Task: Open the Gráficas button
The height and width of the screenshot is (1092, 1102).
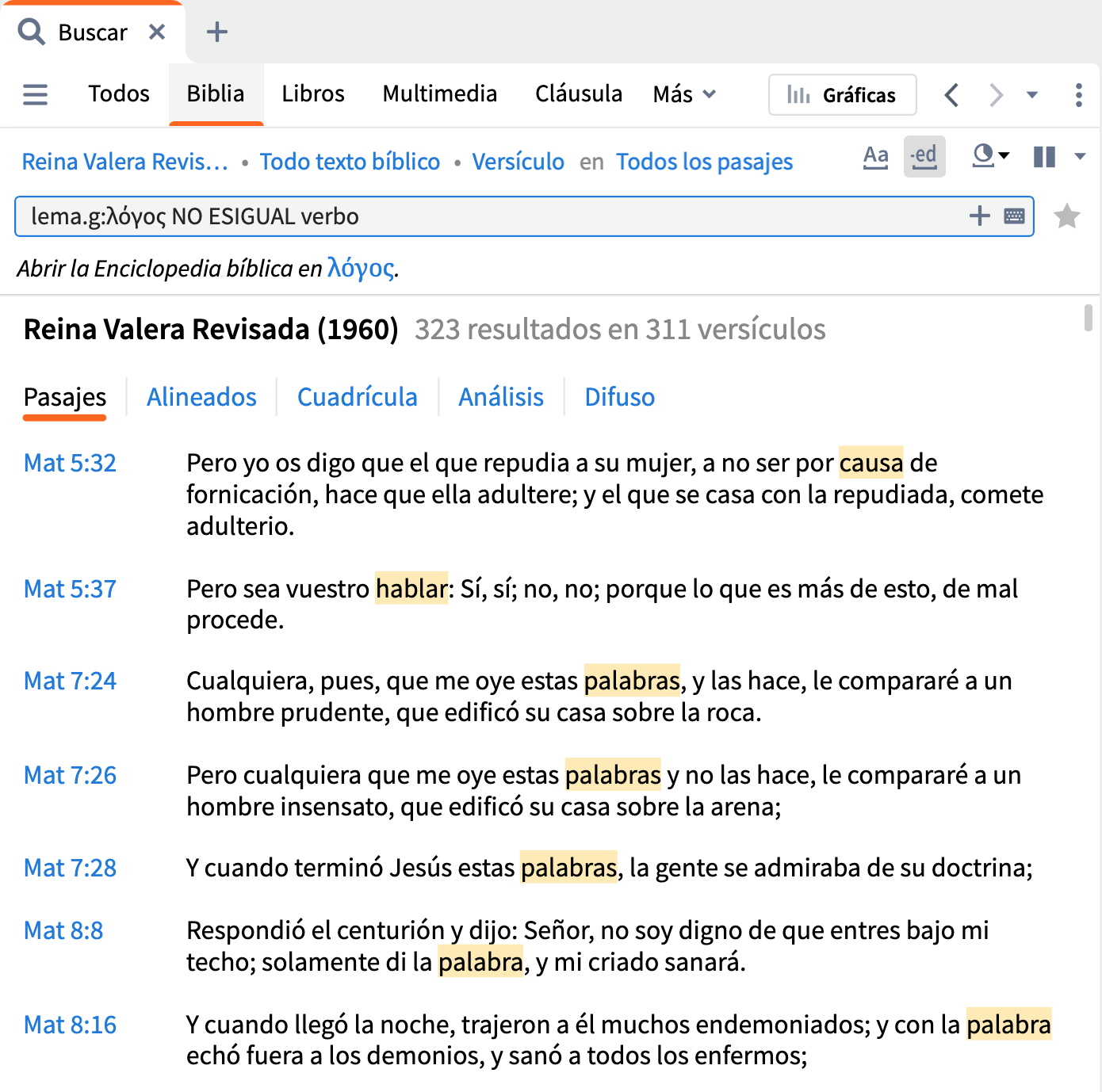Action: point(843,95)
